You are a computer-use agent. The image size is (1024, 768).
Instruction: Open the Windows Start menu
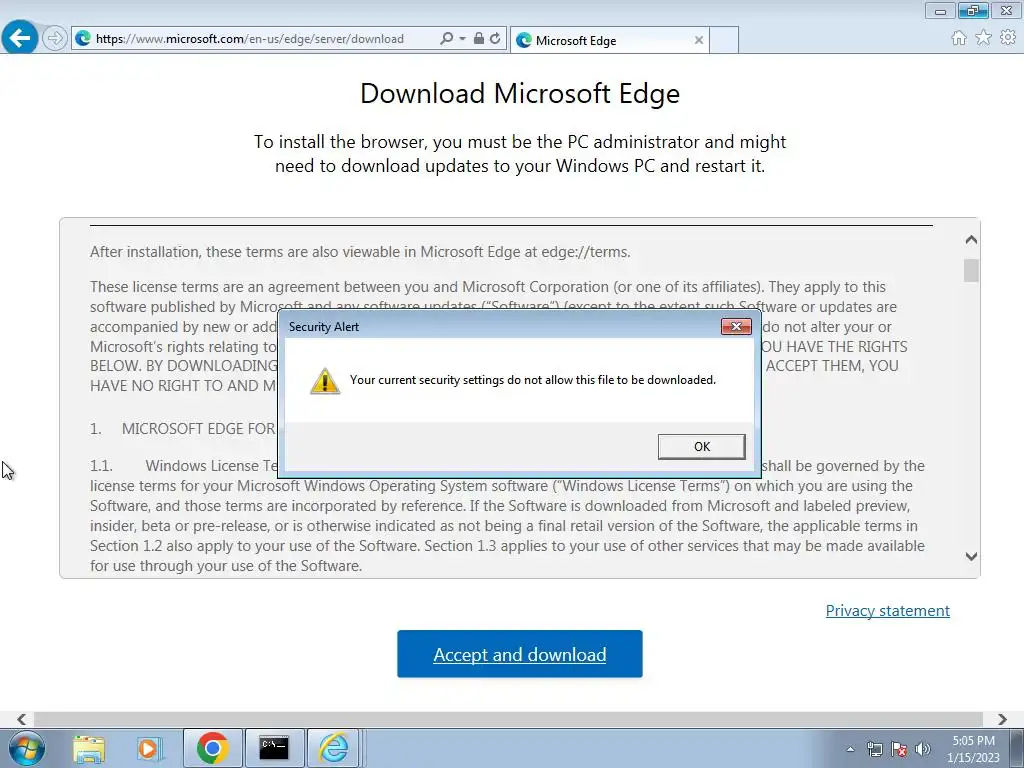(x=27, y=748)
